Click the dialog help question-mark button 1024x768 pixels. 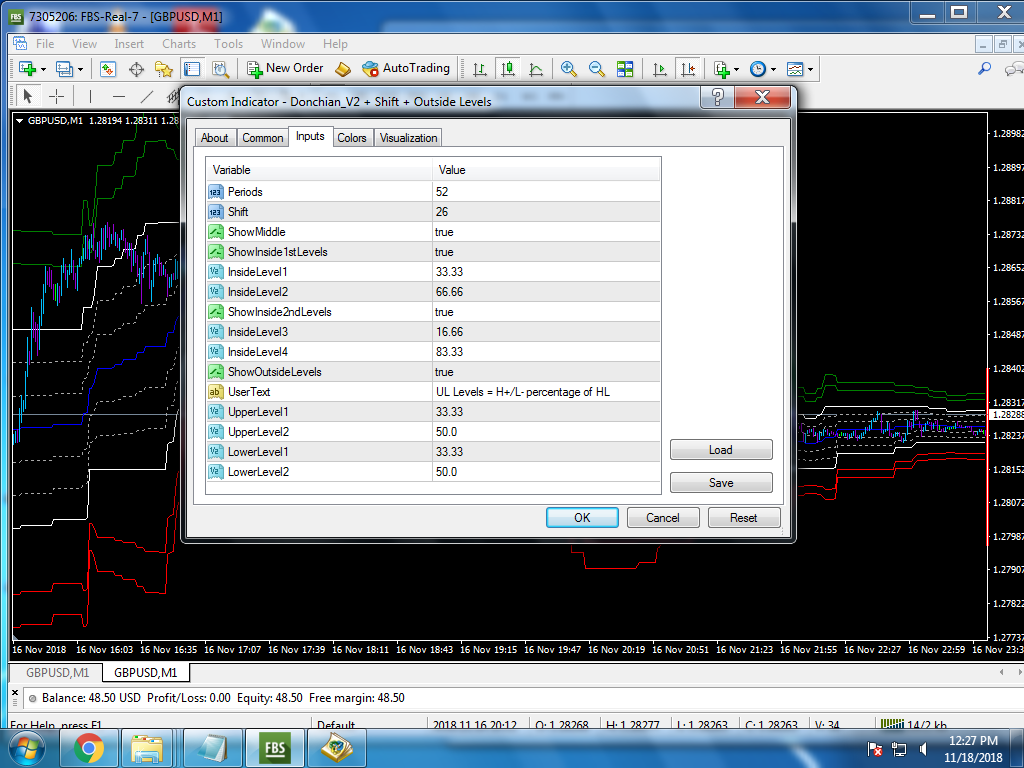pos(717,98)
